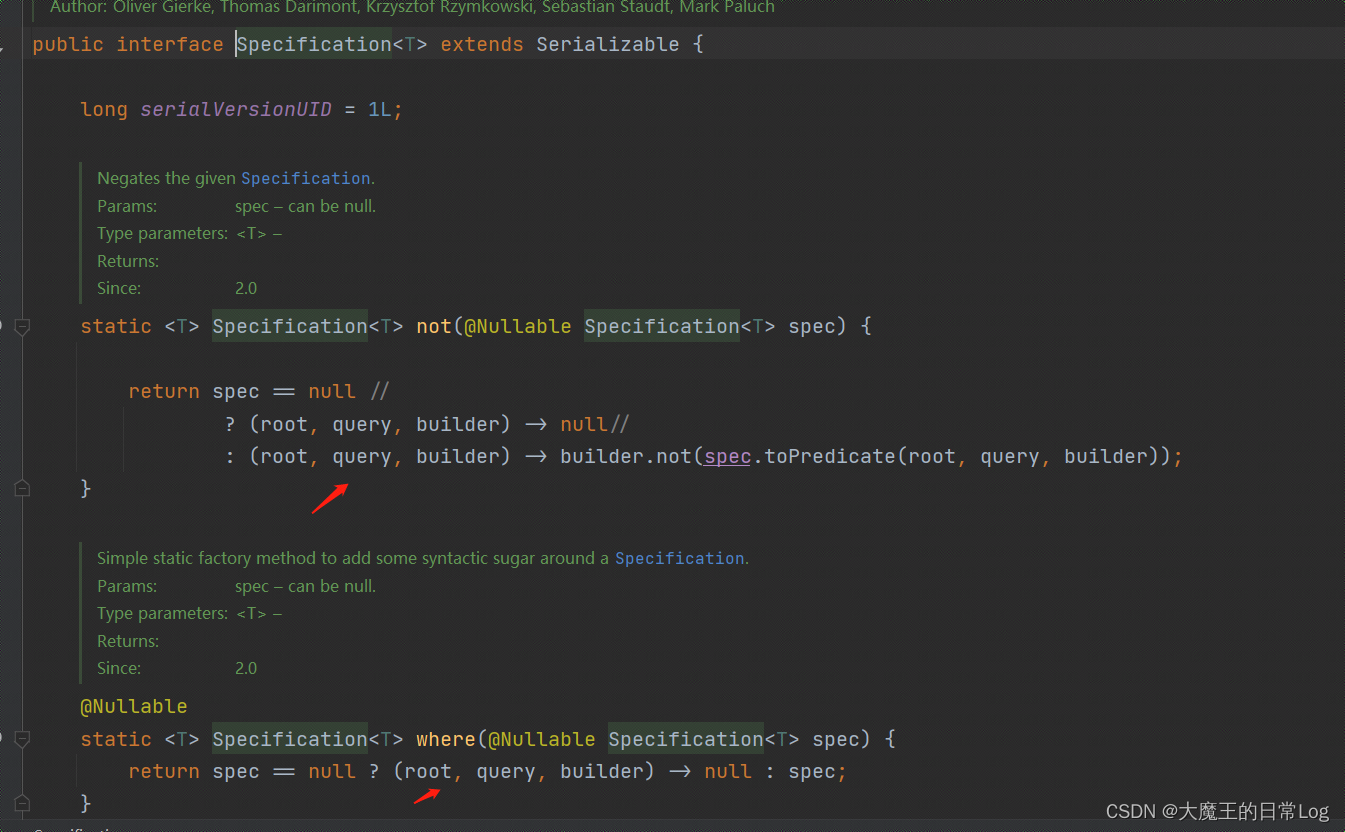This screenshot has width=1345, height=832.
Task: Click the 'Negates the given' documentation text
Action: click(x=167, y=178)
